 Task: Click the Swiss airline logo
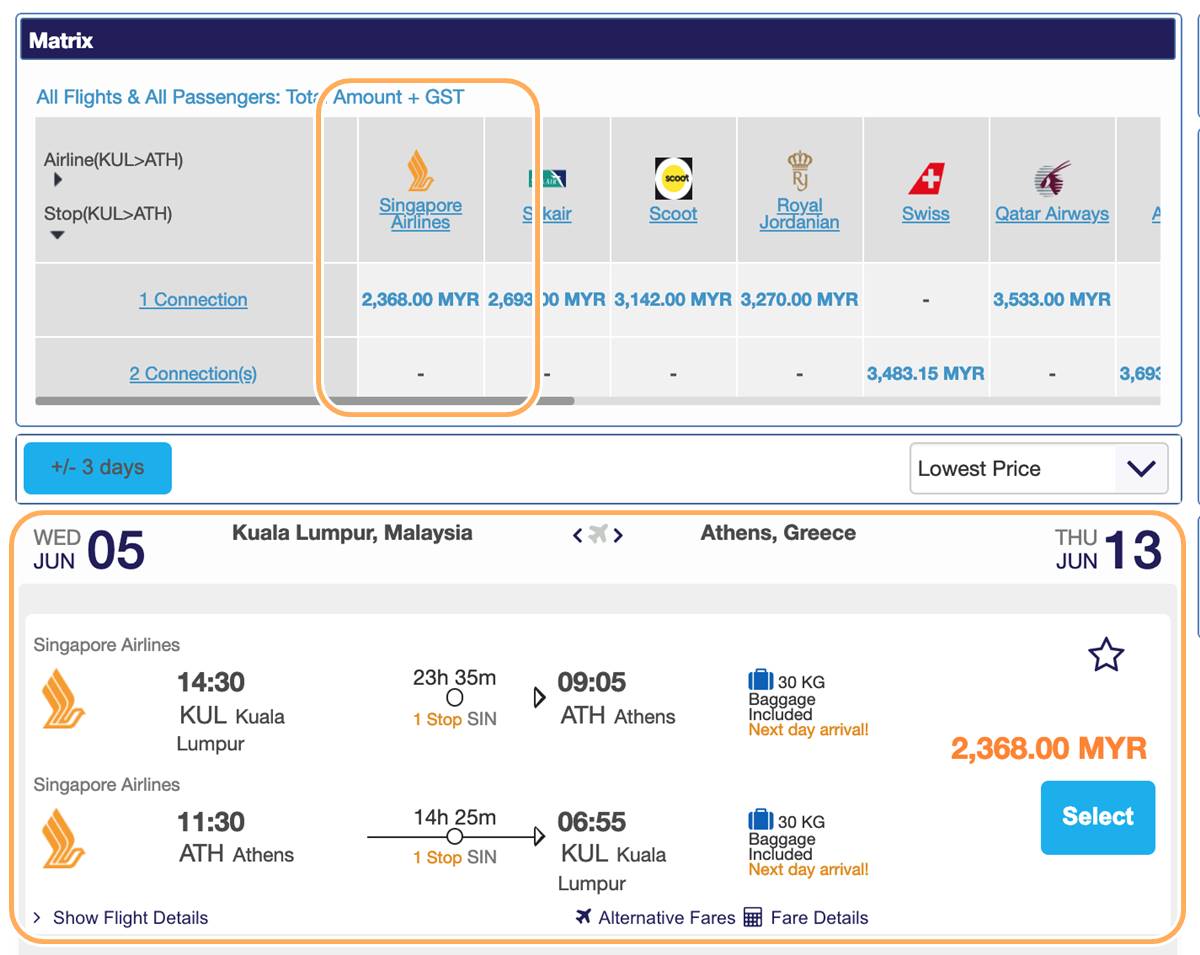click(926, 179)
